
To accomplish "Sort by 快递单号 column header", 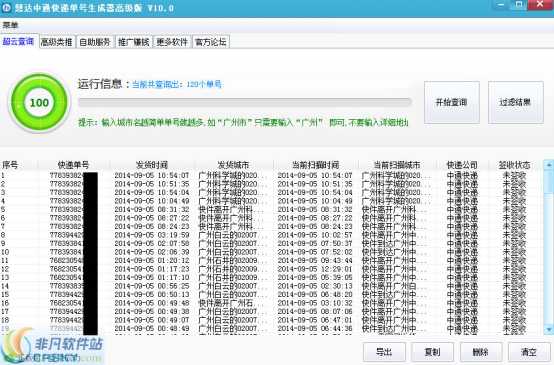I will tap(73, 165).
